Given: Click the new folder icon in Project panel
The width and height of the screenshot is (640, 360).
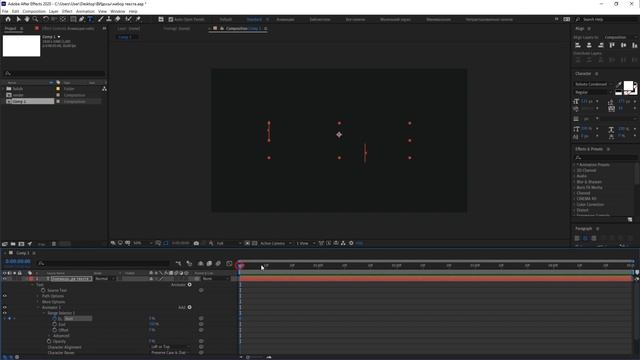Looking at the screenshot, I should tap(13, 244).
